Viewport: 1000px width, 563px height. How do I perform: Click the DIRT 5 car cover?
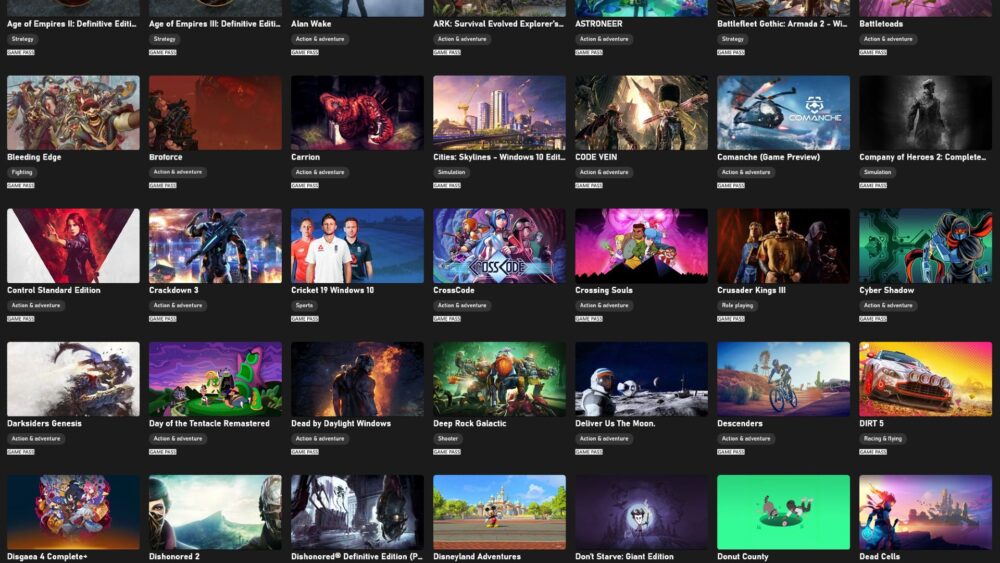click(925, 379)
